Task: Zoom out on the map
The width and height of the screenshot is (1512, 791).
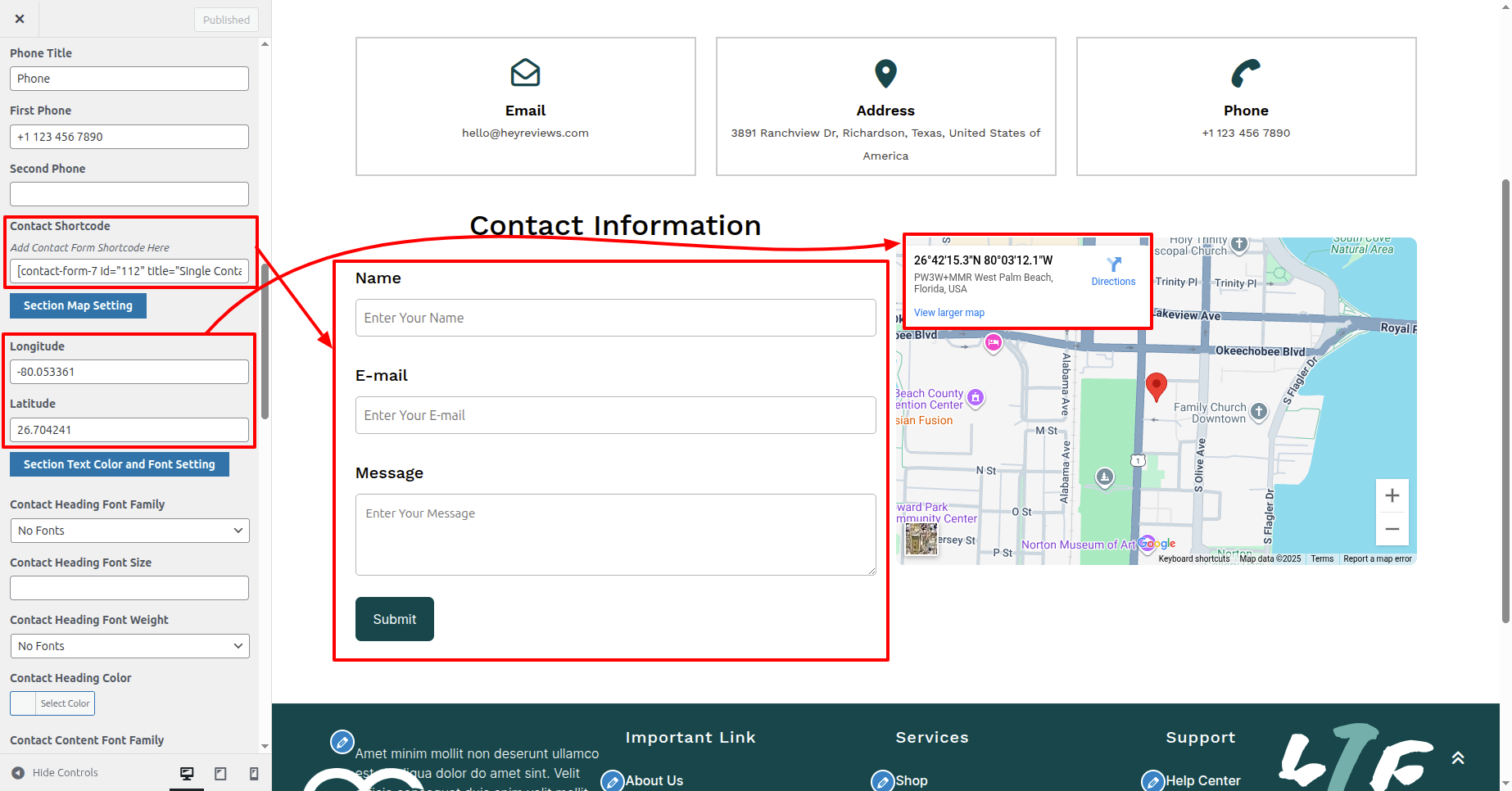Action: point(1392,529)
